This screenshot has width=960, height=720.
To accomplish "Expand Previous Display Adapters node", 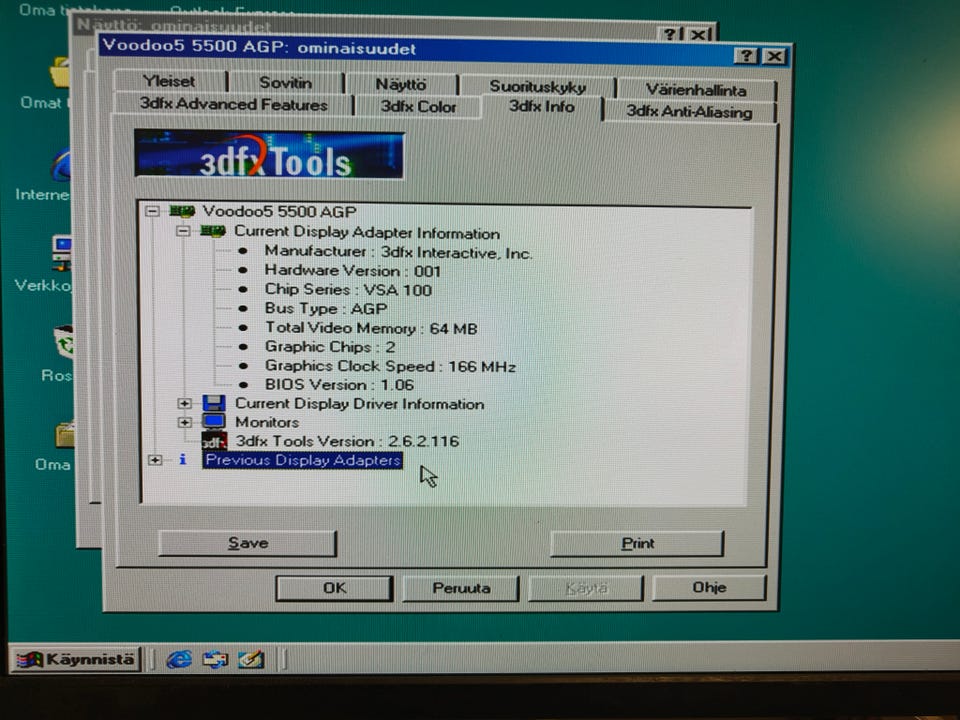I will point(155,460).
